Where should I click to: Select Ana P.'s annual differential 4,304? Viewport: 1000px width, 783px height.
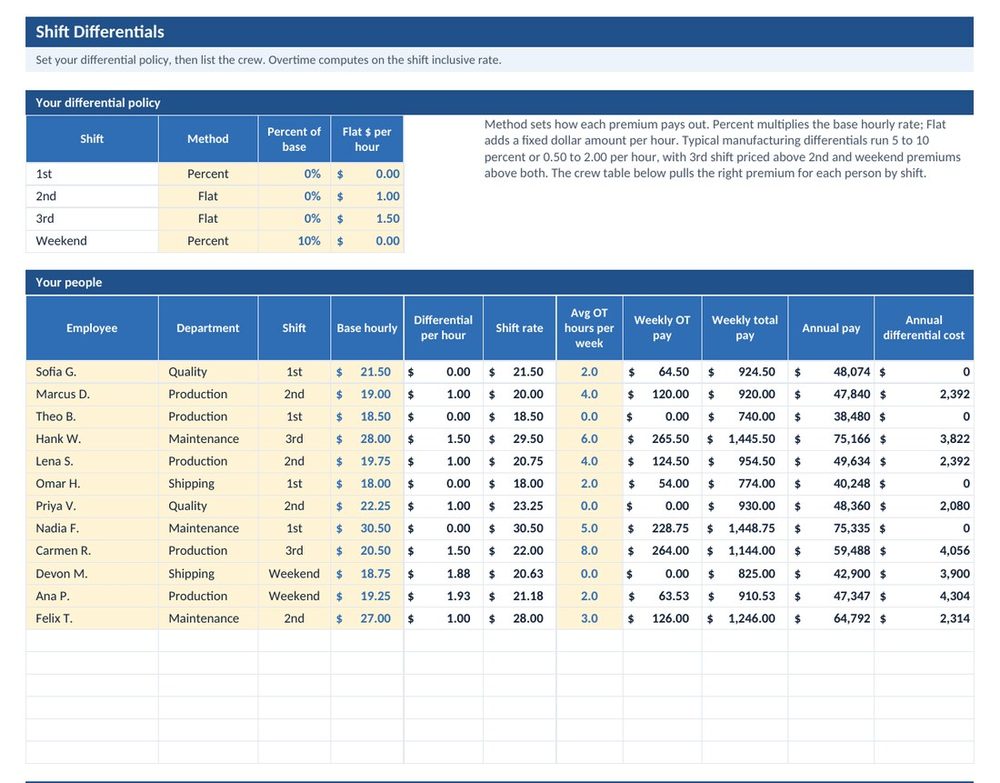point(923,596)
